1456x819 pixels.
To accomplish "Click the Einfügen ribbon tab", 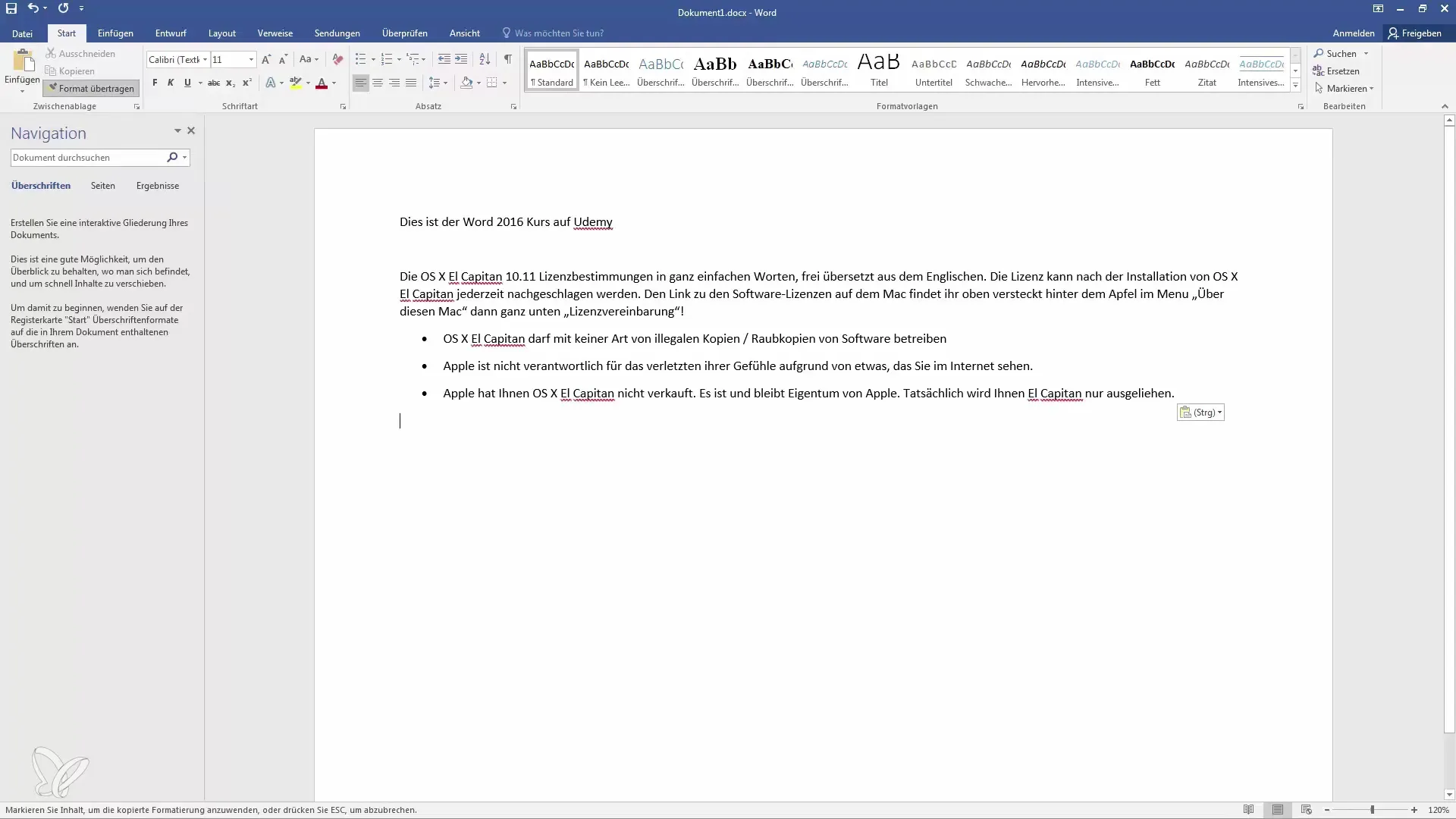I will tap(115, 33).
